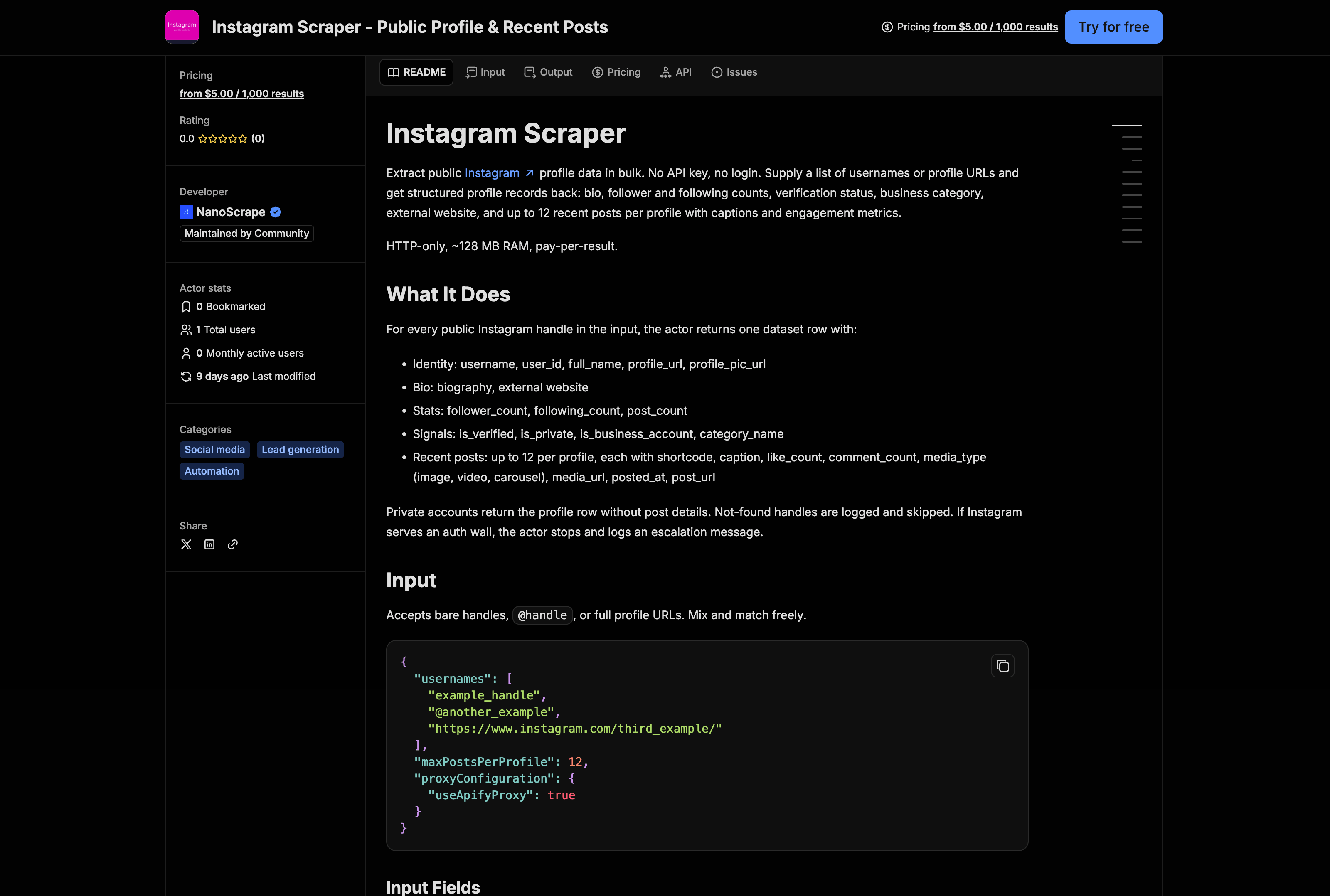Viewport: 1330px width, 896px height.
Task: Click the 0 Monthly active users text
Action: click(x=250, y=354)
